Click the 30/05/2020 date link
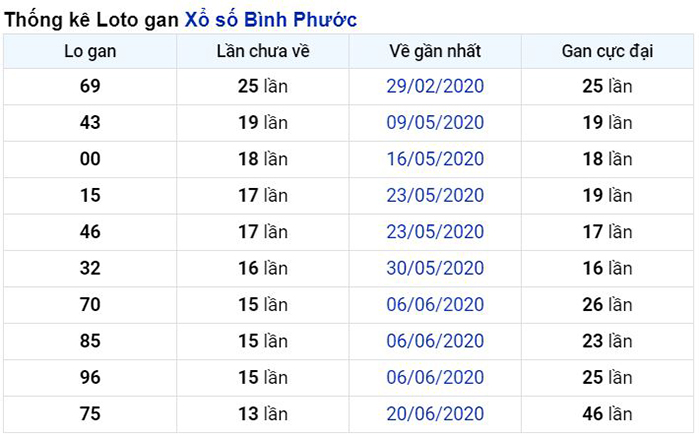This screenshot has height=436, width=700. [435, 268]
